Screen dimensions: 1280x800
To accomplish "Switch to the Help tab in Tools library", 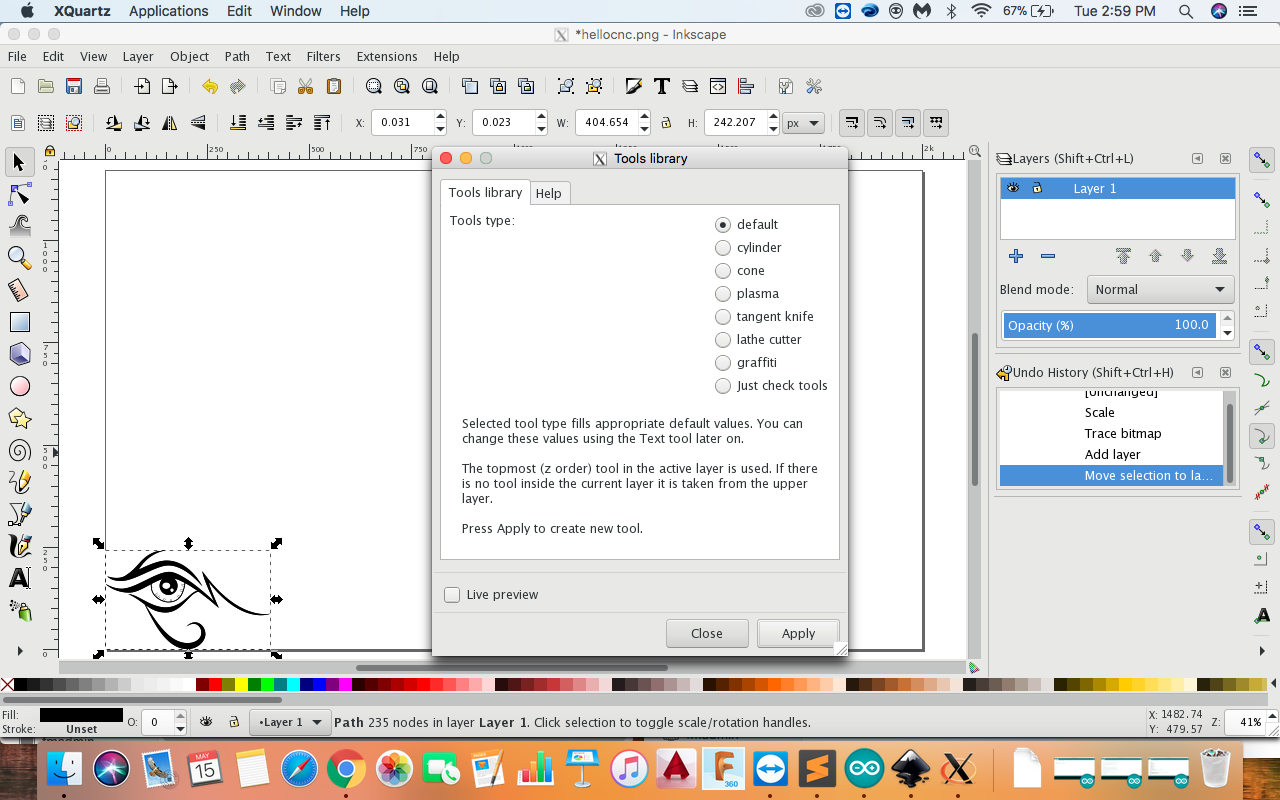I will click(x=549, y=193).
